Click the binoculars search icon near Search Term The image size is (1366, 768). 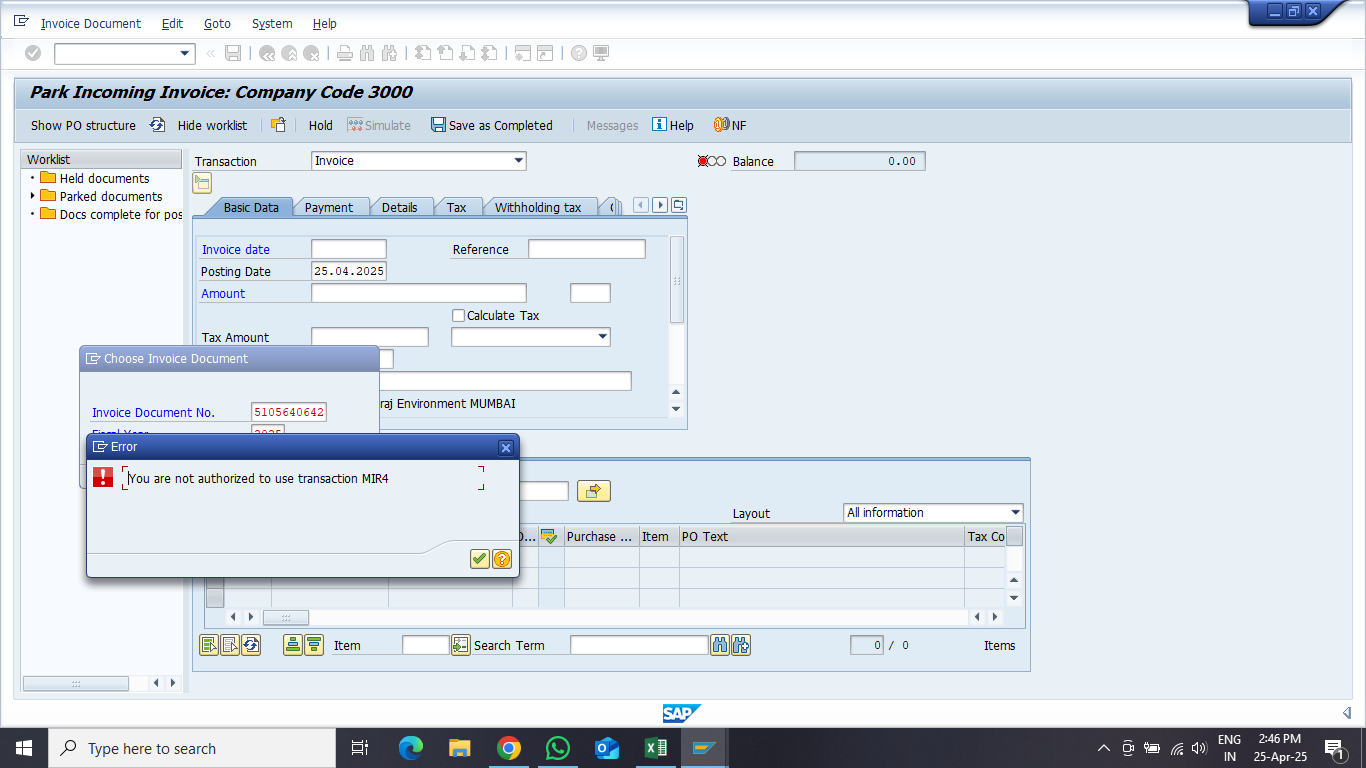tap(719, 645)
